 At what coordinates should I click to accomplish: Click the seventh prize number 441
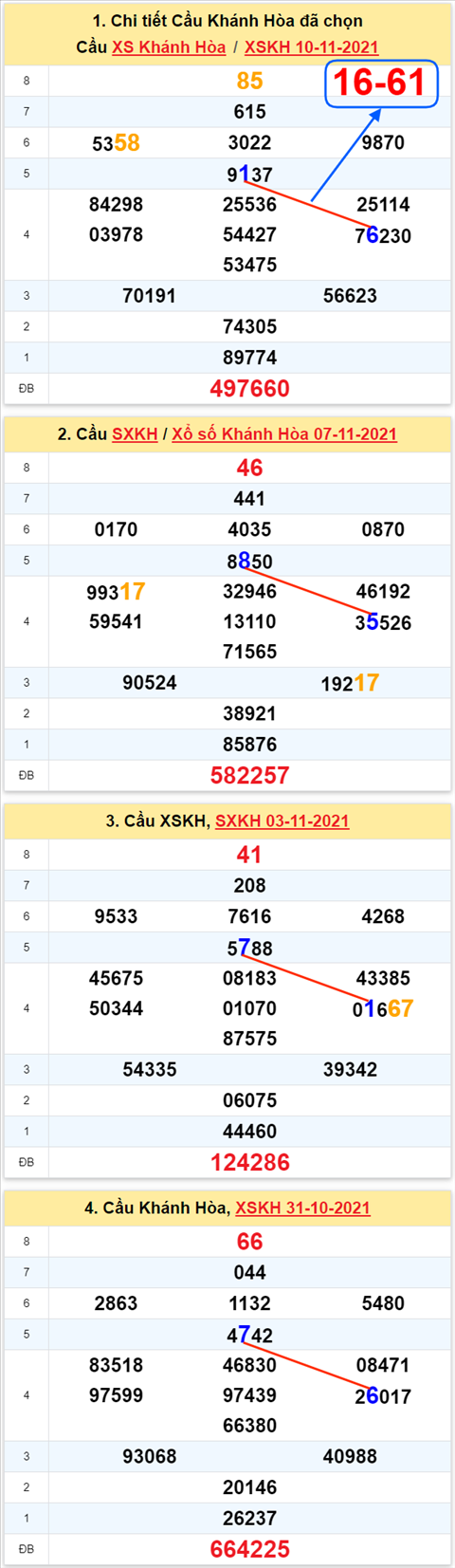pos(250,499)
